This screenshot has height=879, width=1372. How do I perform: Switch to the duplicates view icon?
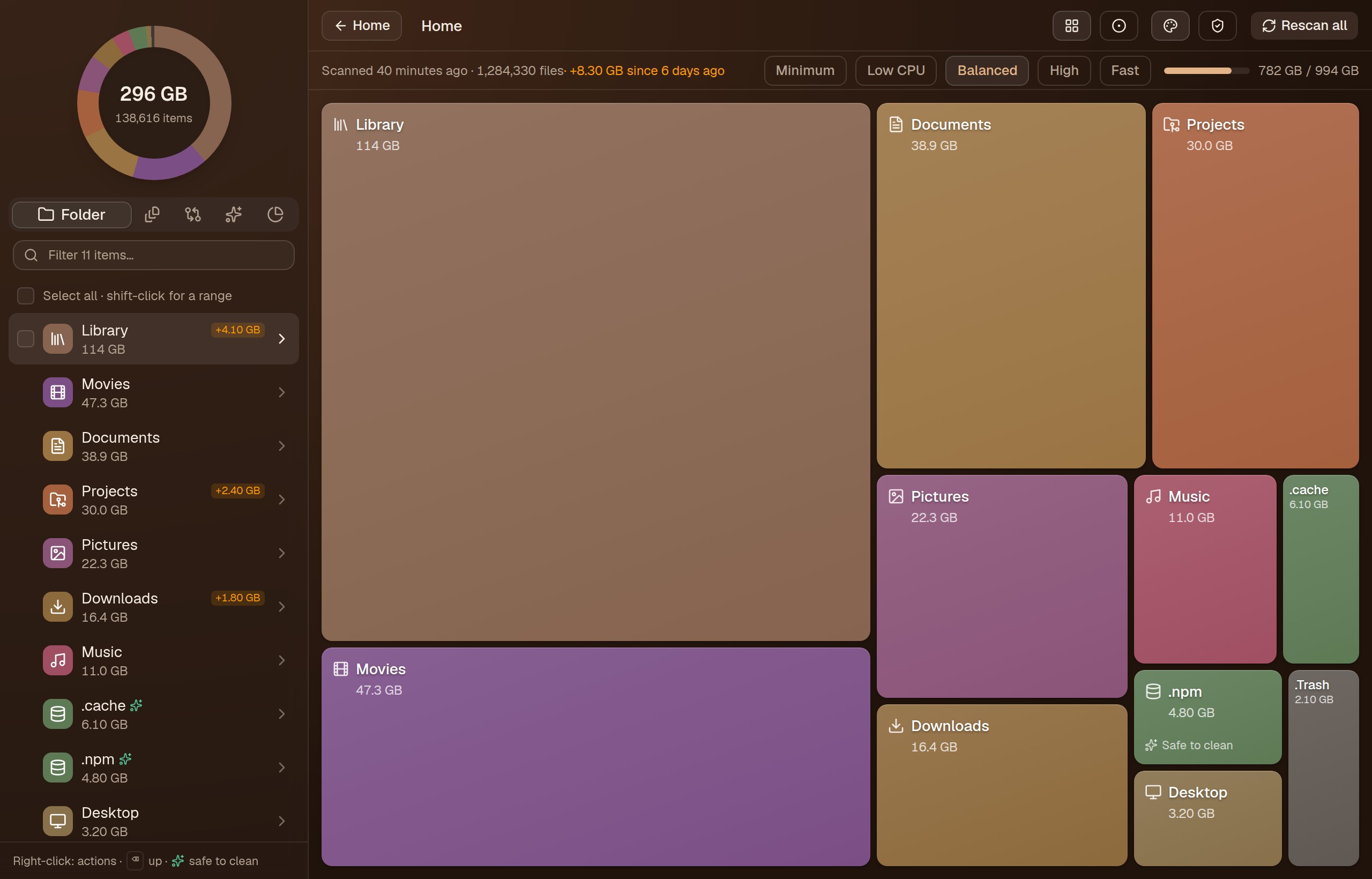click(152, 214)
